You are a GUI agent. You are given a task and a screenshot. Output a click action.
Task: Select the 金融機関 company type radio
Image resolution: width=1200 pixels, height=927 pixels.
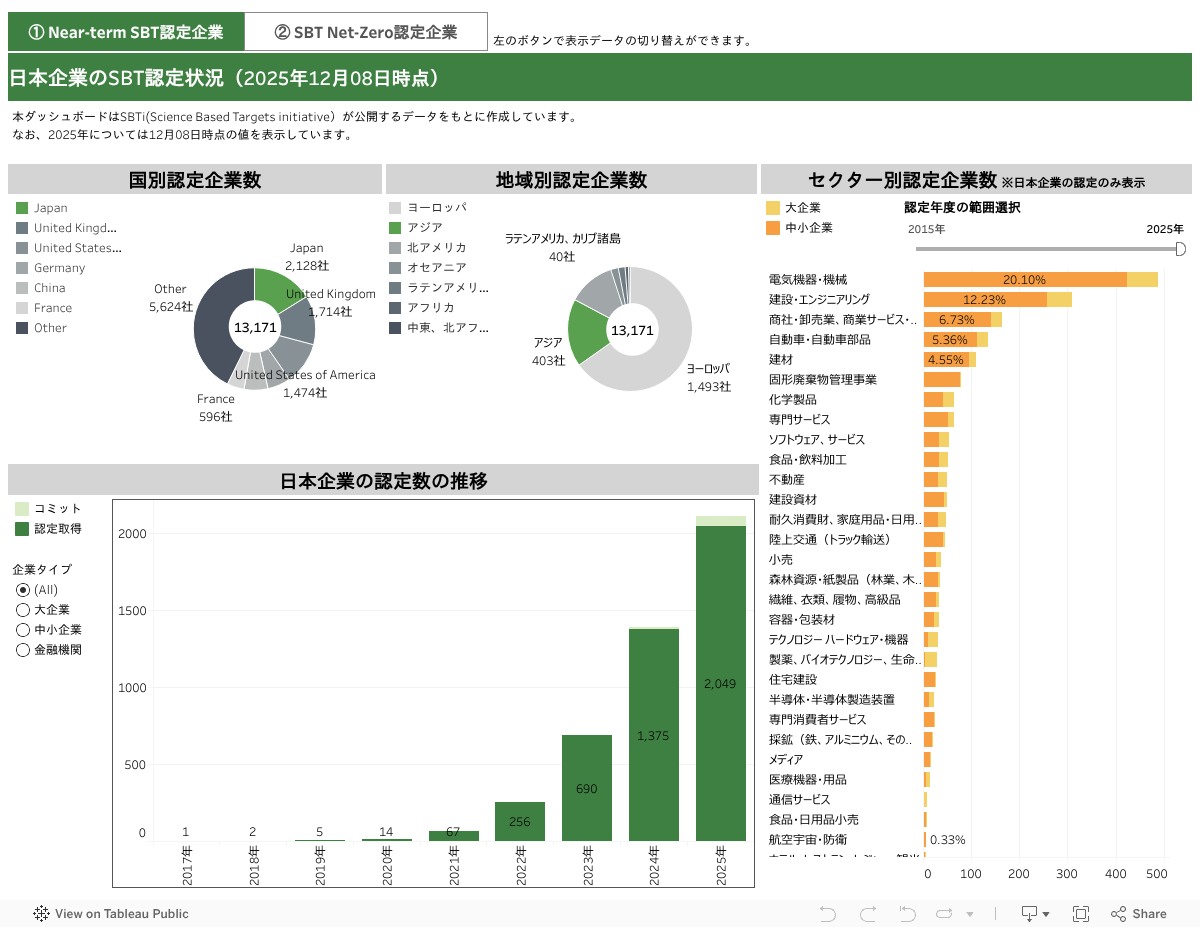(x=23, y=650)
